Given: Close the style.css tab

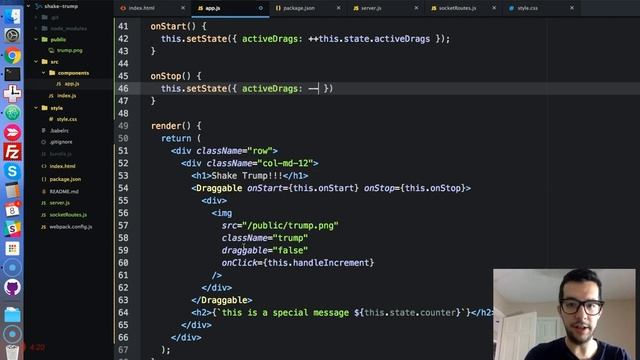Looking at the screenshot, I should (x=571, y=8).
